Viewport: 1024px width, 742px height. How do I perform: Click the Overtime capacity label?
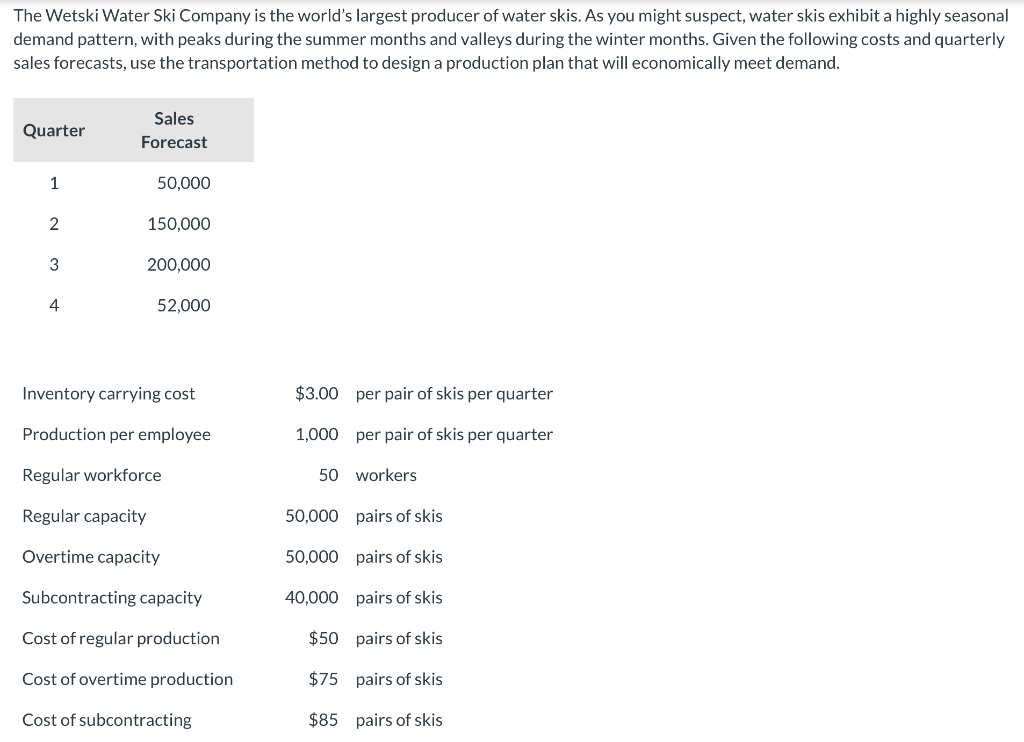[91, 557]
